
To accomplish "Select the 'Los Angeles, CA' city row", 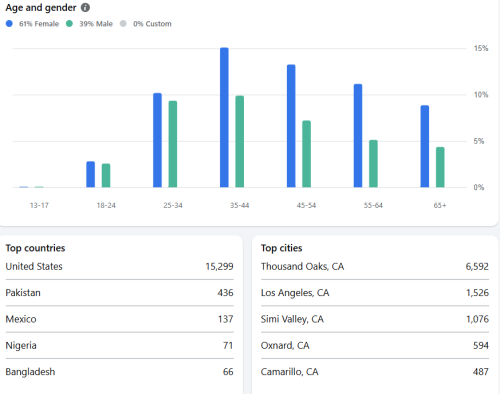I will [x=375, y=293].
